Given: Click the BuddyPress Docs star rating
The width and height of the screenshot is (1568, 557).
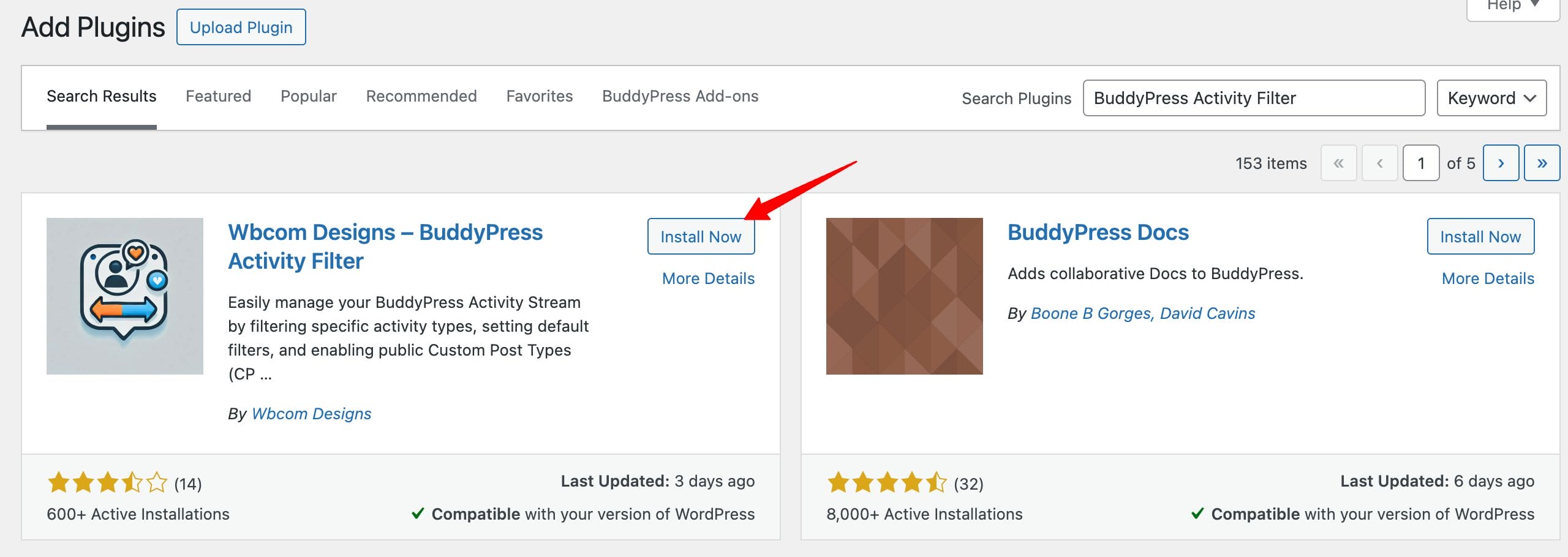Looking at the screenshot, I should [x=887, y=483].
